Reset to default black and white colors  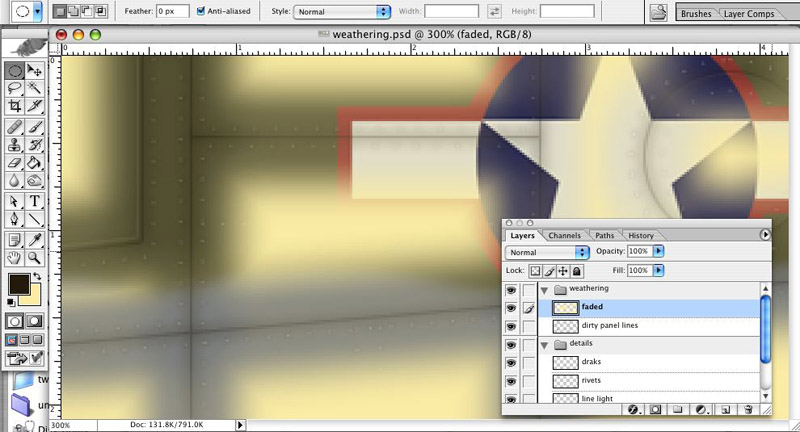[11, 302]
